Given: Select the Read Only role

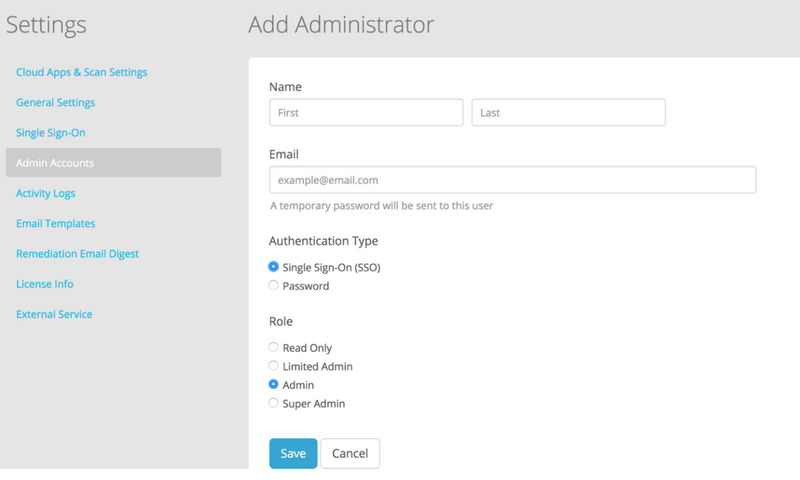Looking at the screenshot, I should click(x=274, y=347).
